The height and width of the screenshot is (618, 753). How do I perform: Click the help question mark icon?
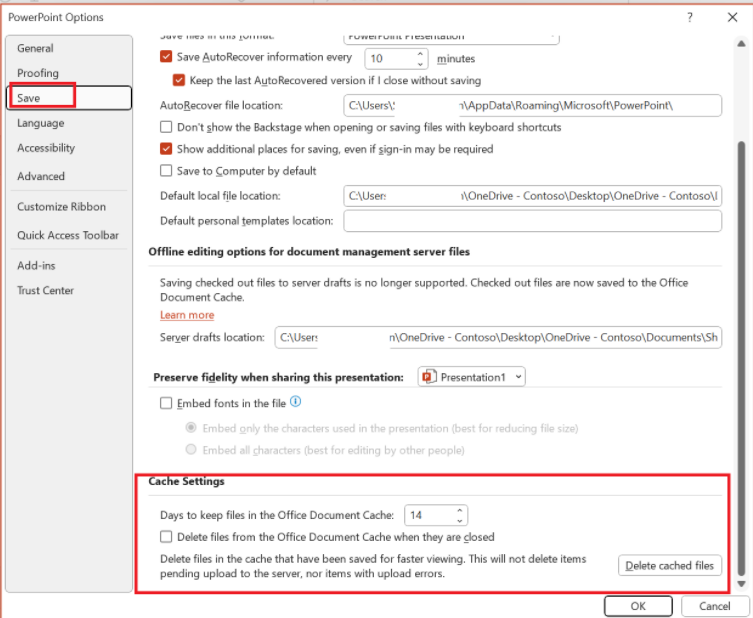click(690, 17)
